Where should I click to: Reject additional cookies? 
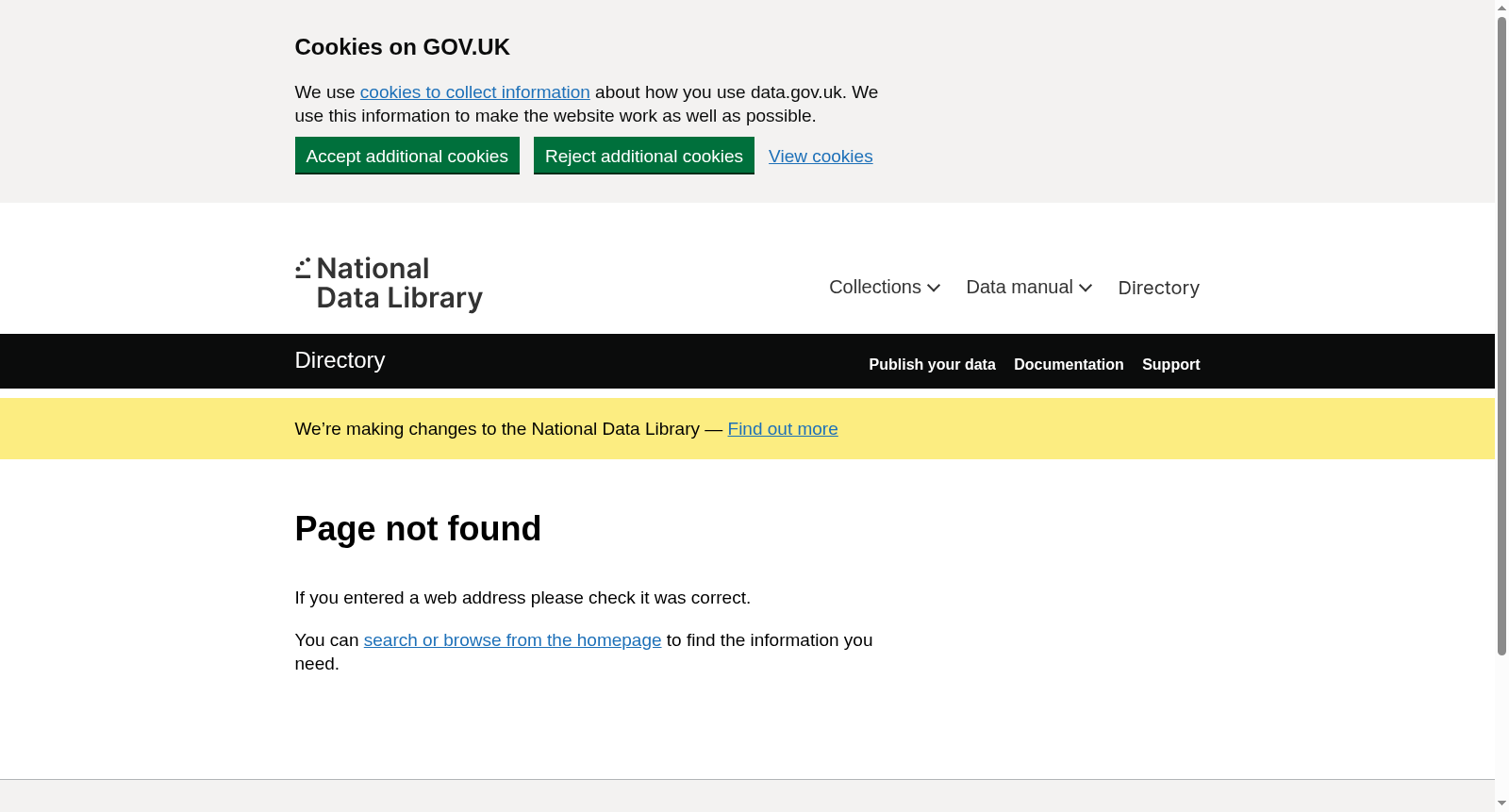(x=644, y=156)
